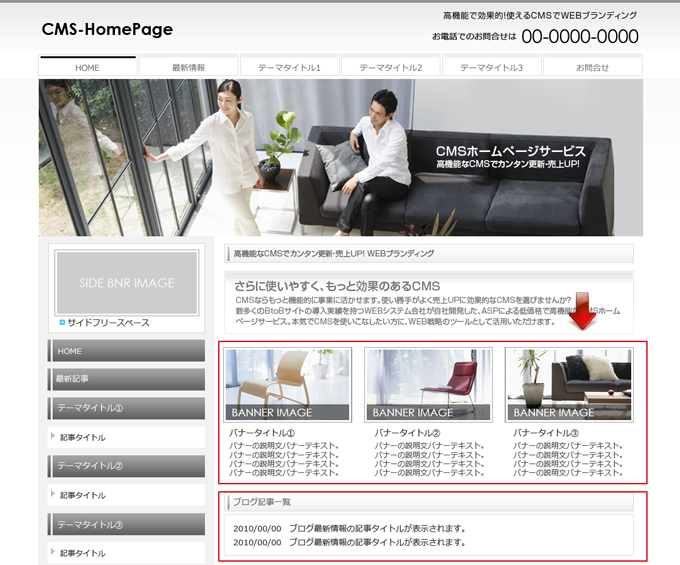Open the お問合せ contact tab

[592, 67]
